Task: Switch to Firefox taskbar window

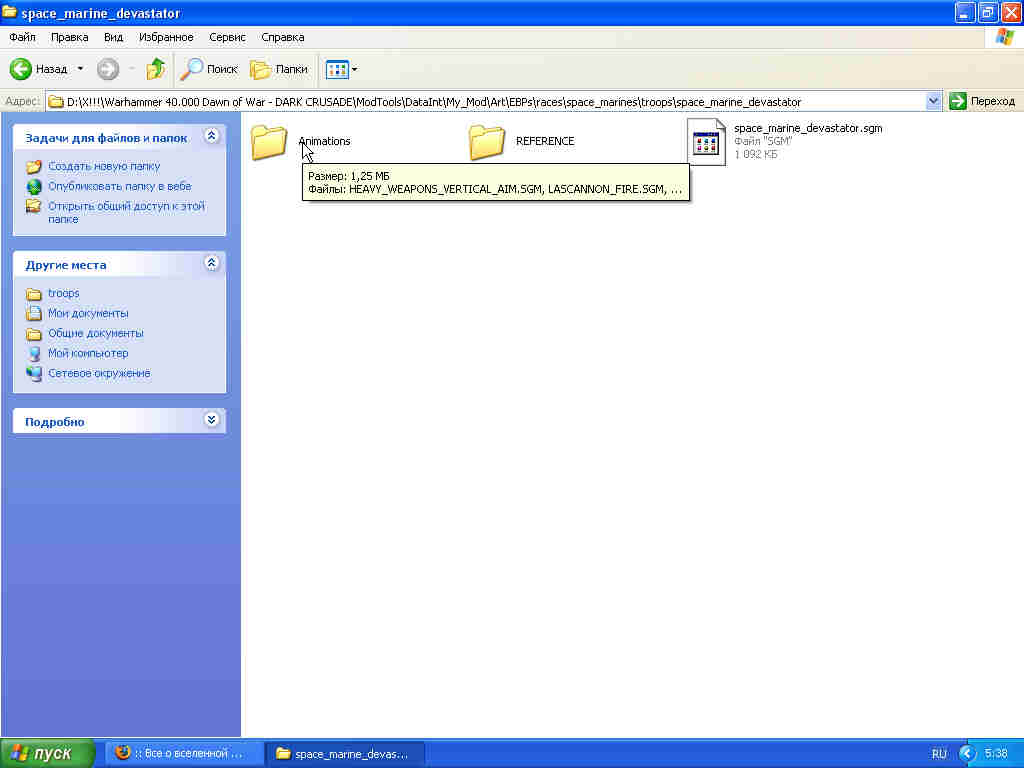Action: point(184,754)
